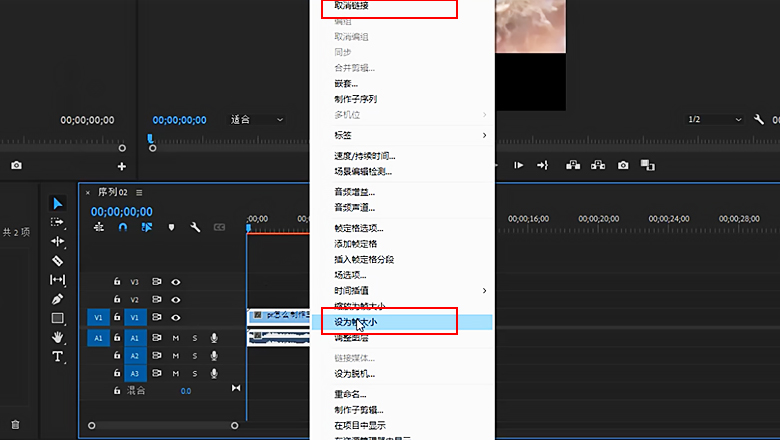This screenshot has height=440, width=780.
Task: Click the A3 voice-over record microphone
Action: (x=214, y=373)
